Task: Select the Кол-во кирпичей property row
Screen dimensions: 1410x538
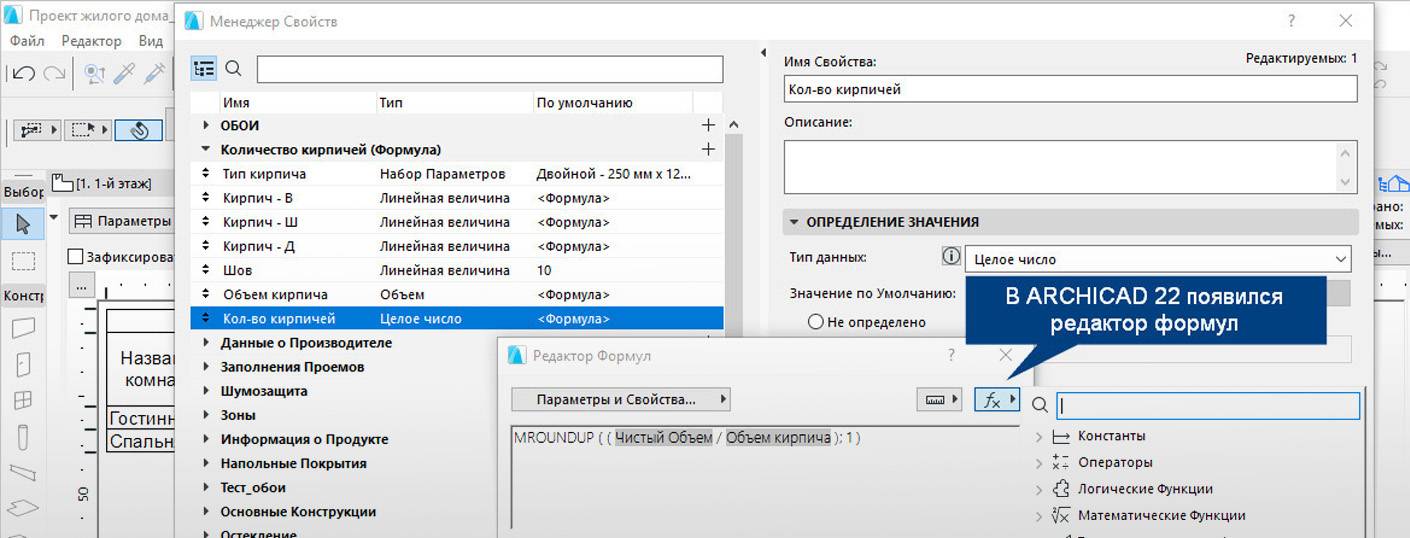Action: coord(456,318)
